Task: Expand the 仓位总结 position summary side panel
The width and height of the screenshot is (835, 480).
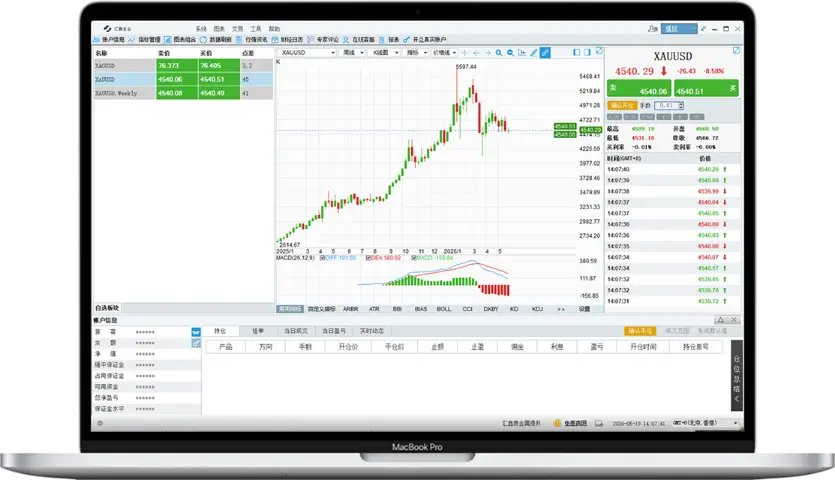Action: coord(737,376)
